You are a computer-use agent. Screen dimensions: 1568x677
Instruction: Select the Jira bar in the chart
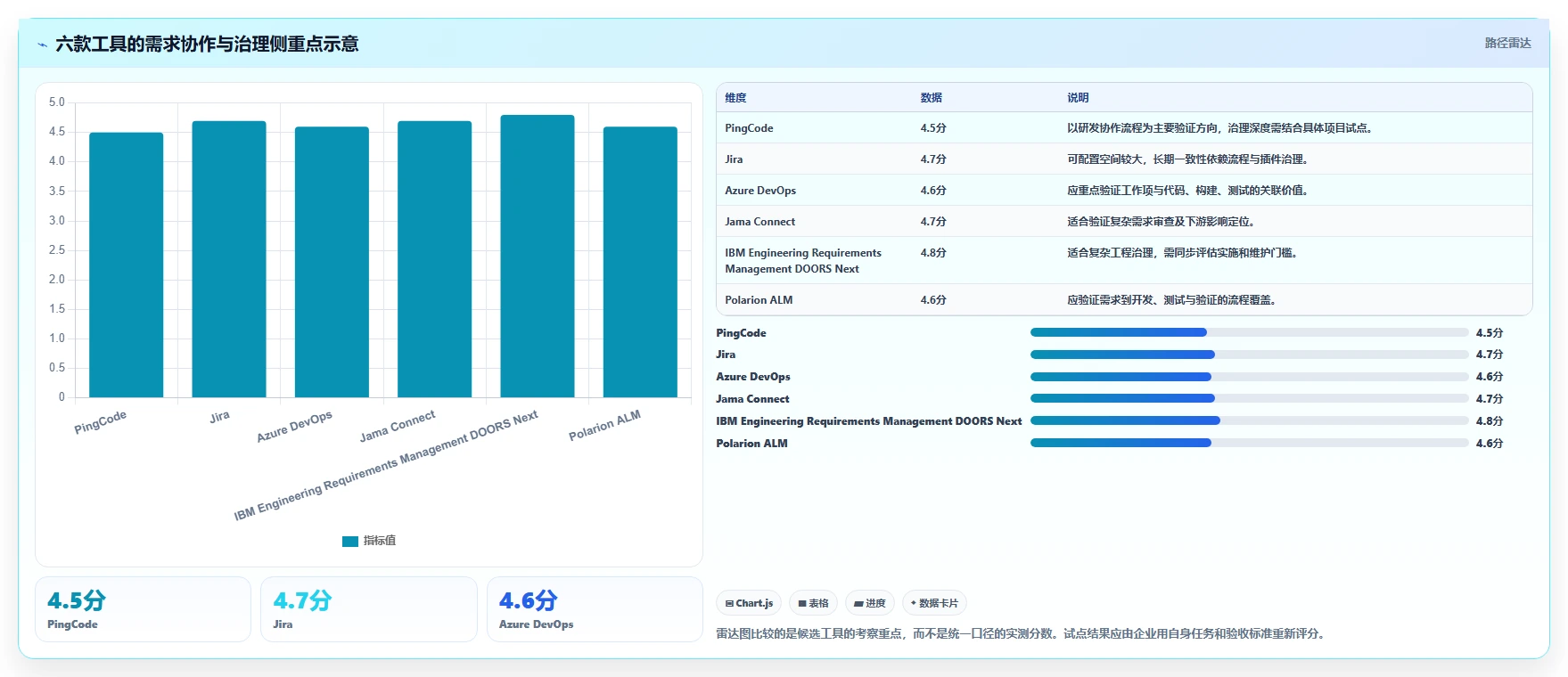pyautogui.click(x=229, y=259)
